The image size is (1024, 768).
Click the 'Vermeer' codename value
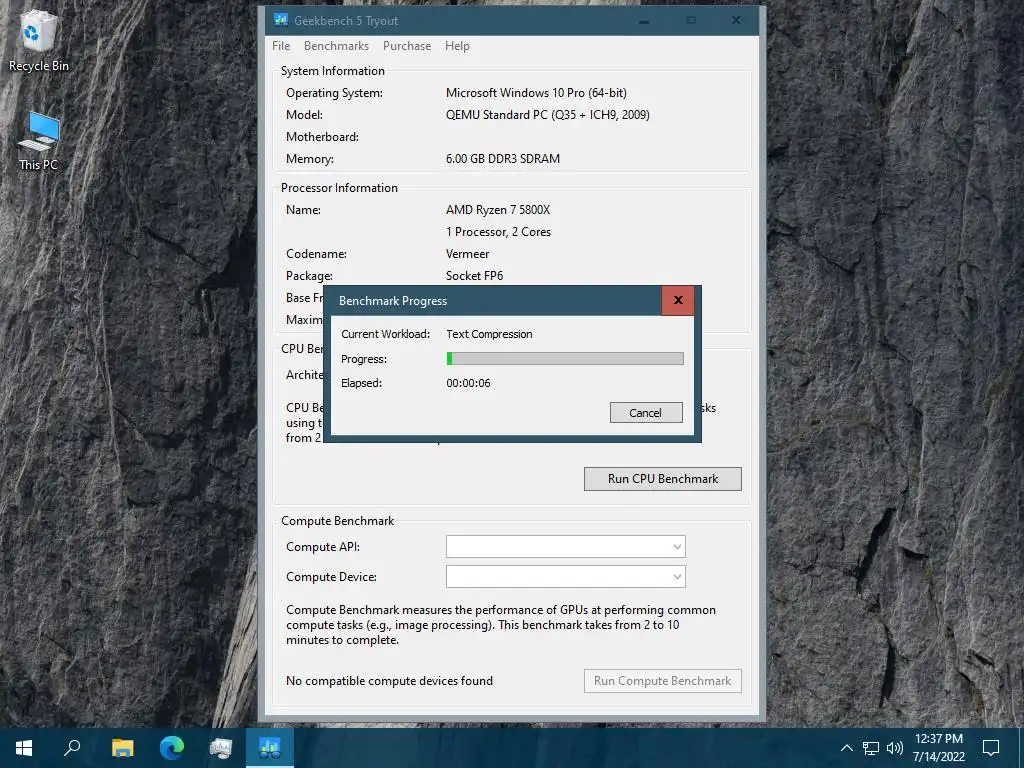(x=468, y=254)
